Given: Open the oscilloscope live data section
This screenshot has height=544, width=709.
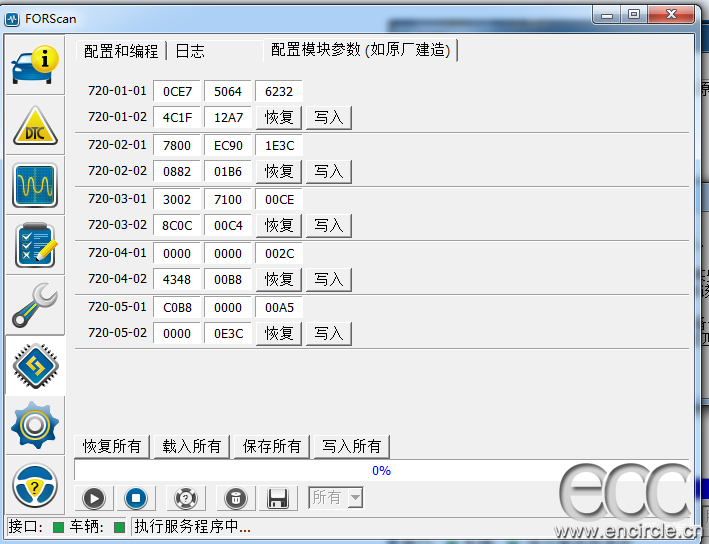Looking at the screenshot, I should pyautogui.click(x=35, y=186).
